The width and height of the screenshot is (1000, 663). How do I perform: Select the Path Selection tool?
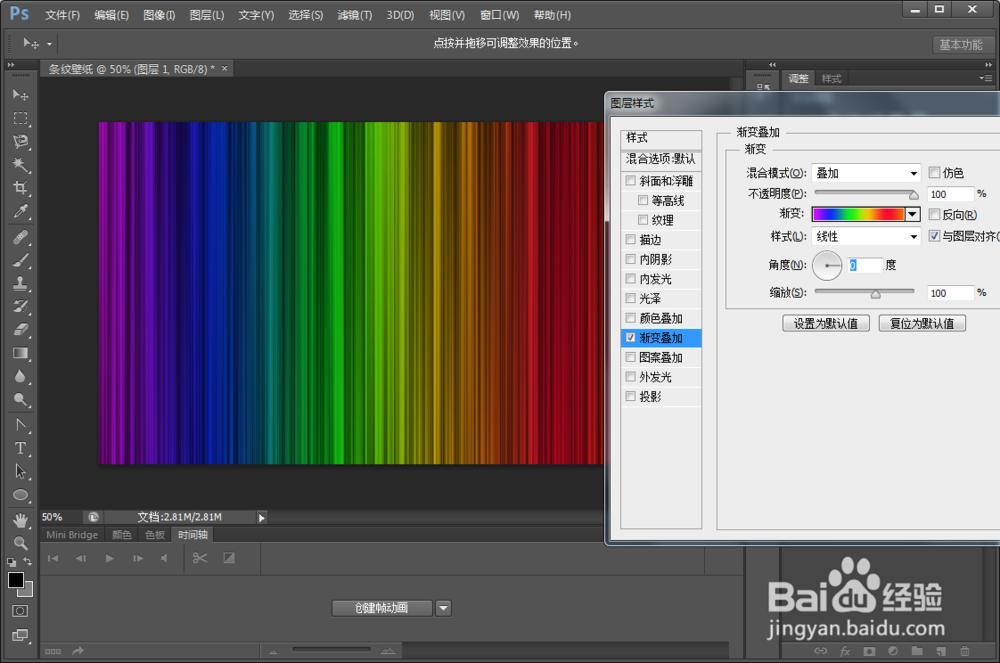tap(20, 472)
